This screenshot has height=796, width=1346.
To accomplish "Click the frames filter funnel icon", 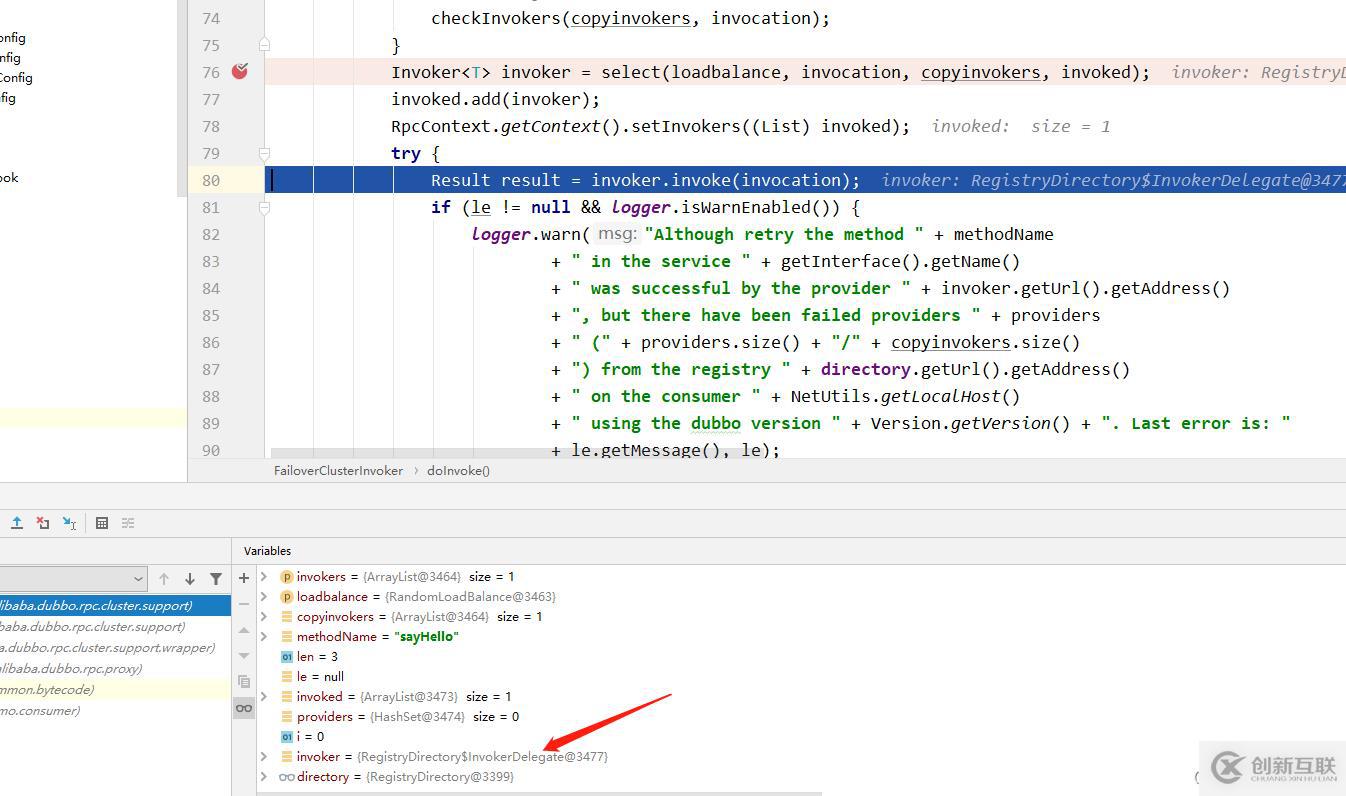I will pos(216,578).
